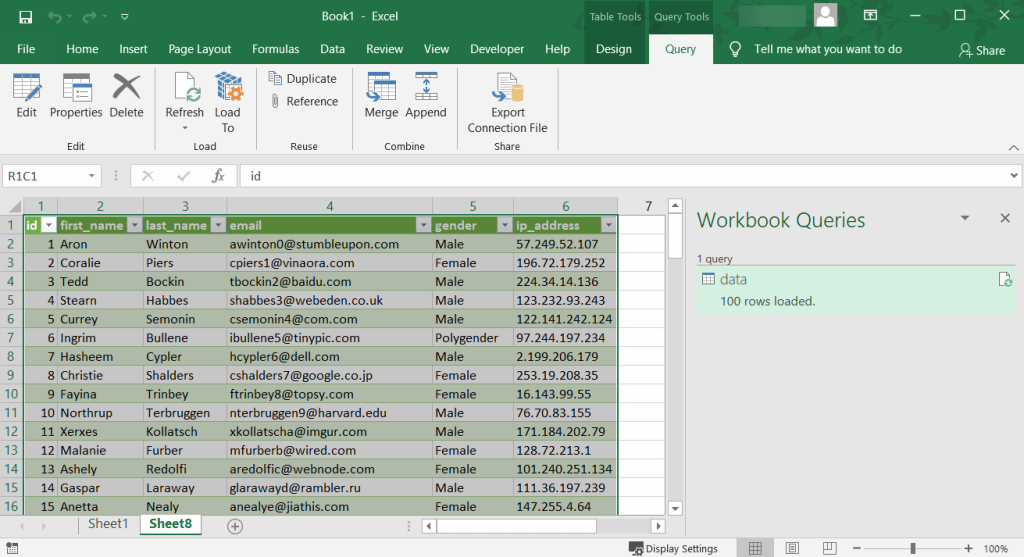Switch to Sheet1 tab
Screen dimensions: 1024x557
click(x=108, y=524)
